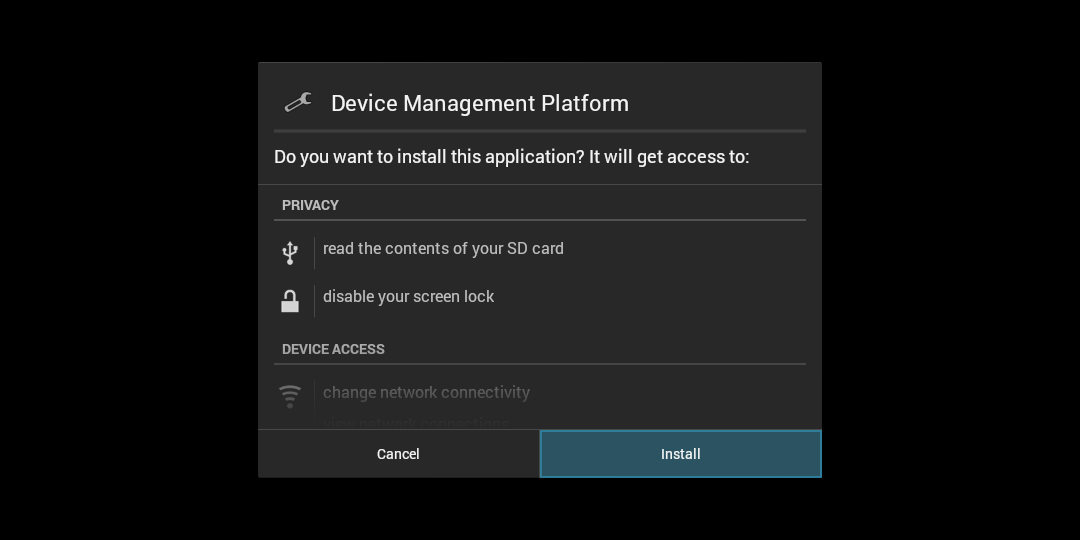Select "disable your screen lock" permission
This screenshot has height=540, width=1080.
point(408,297)
